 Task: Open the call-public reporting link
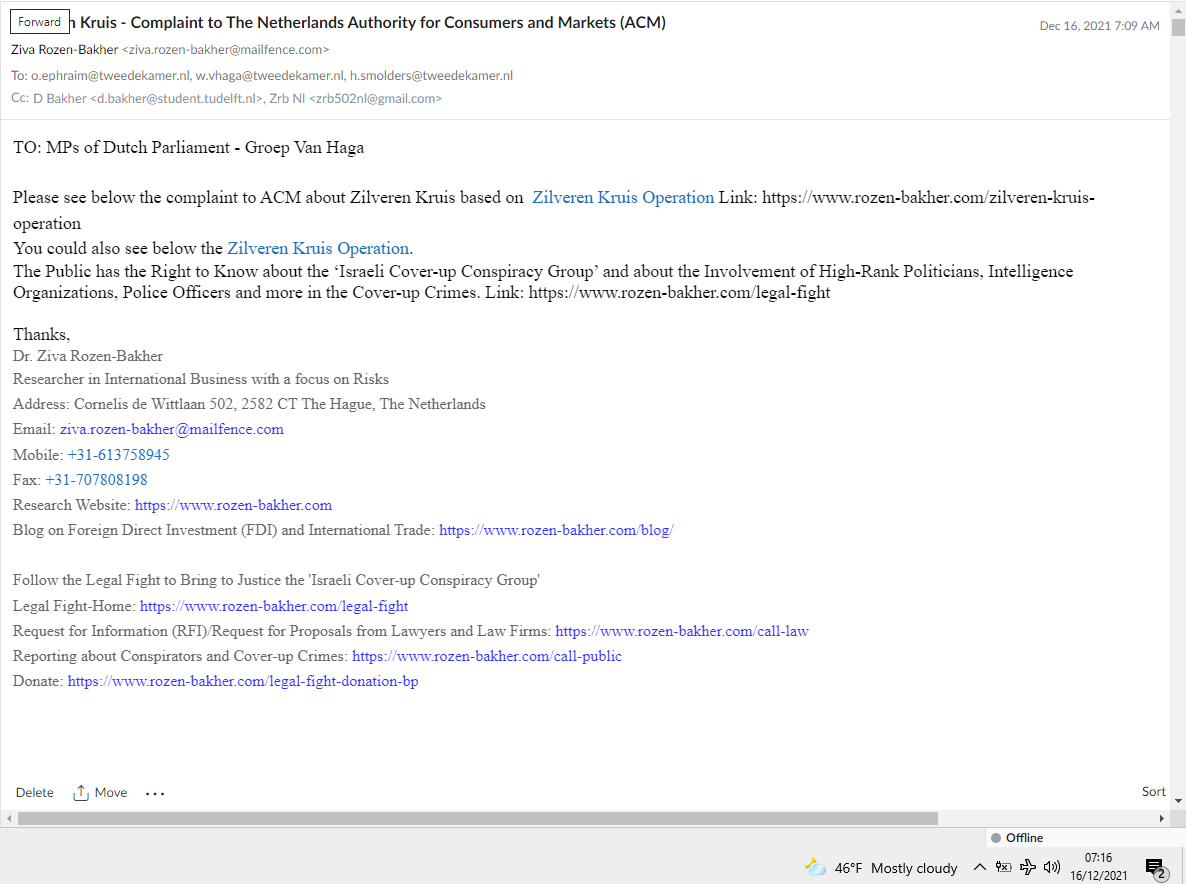(487, 656)
